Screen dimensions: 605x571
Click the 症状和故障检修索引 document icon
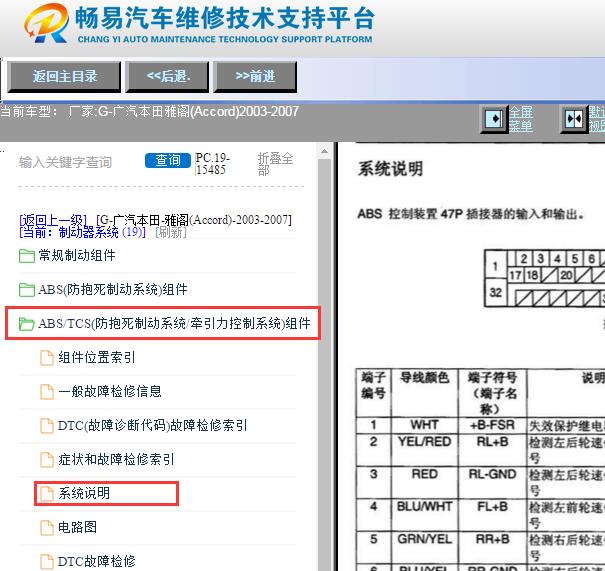[47, 460]
